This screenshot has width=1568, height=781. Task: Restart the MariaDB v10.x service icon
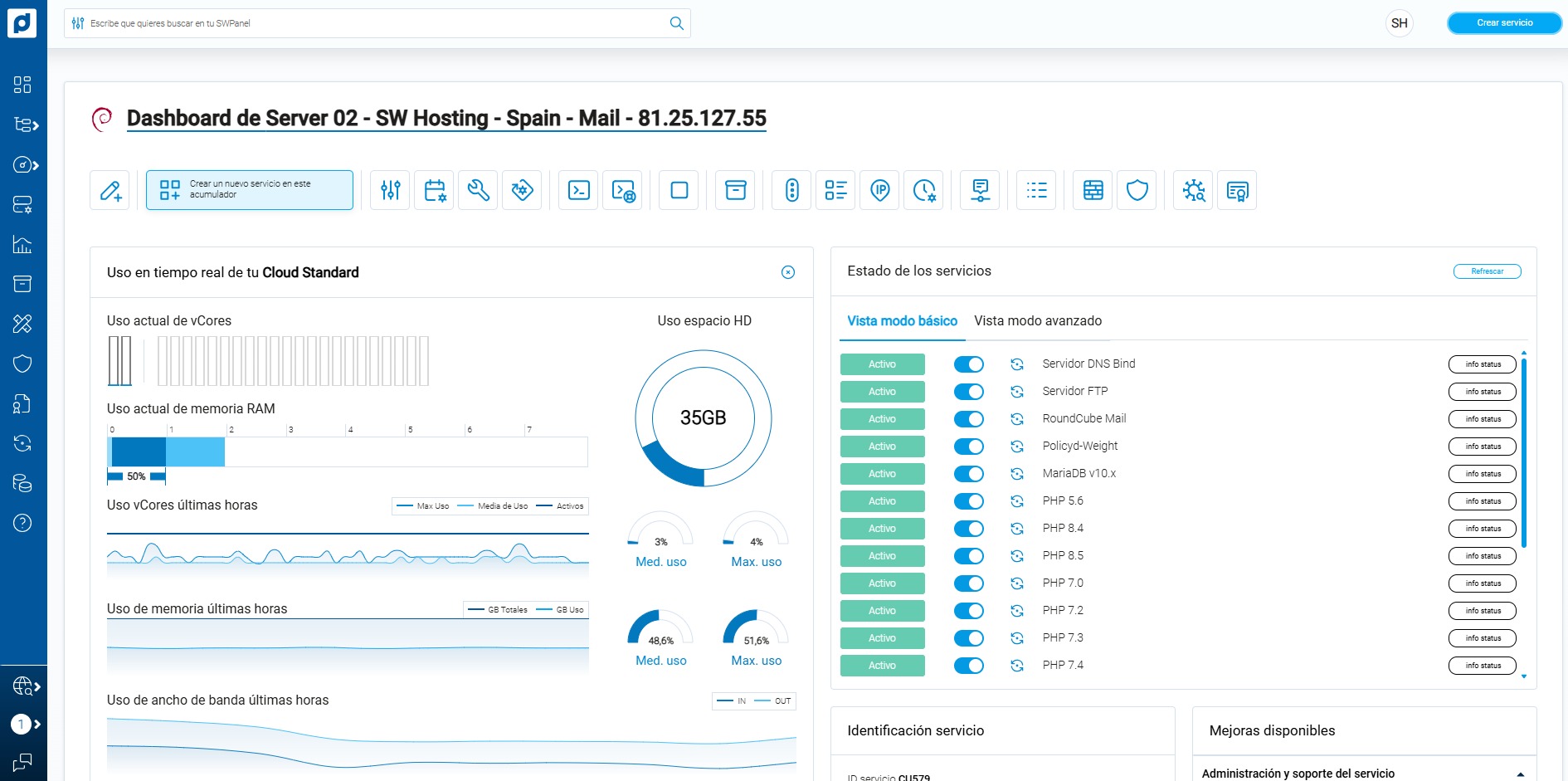1017,474
